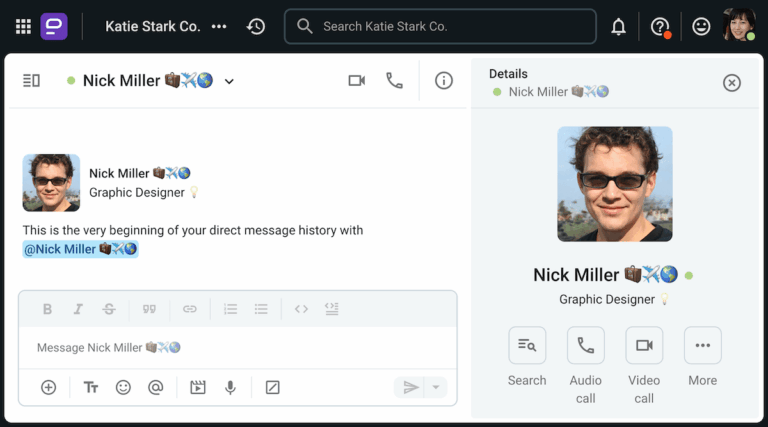Open the info details icon in header

[x=444, y=81]
